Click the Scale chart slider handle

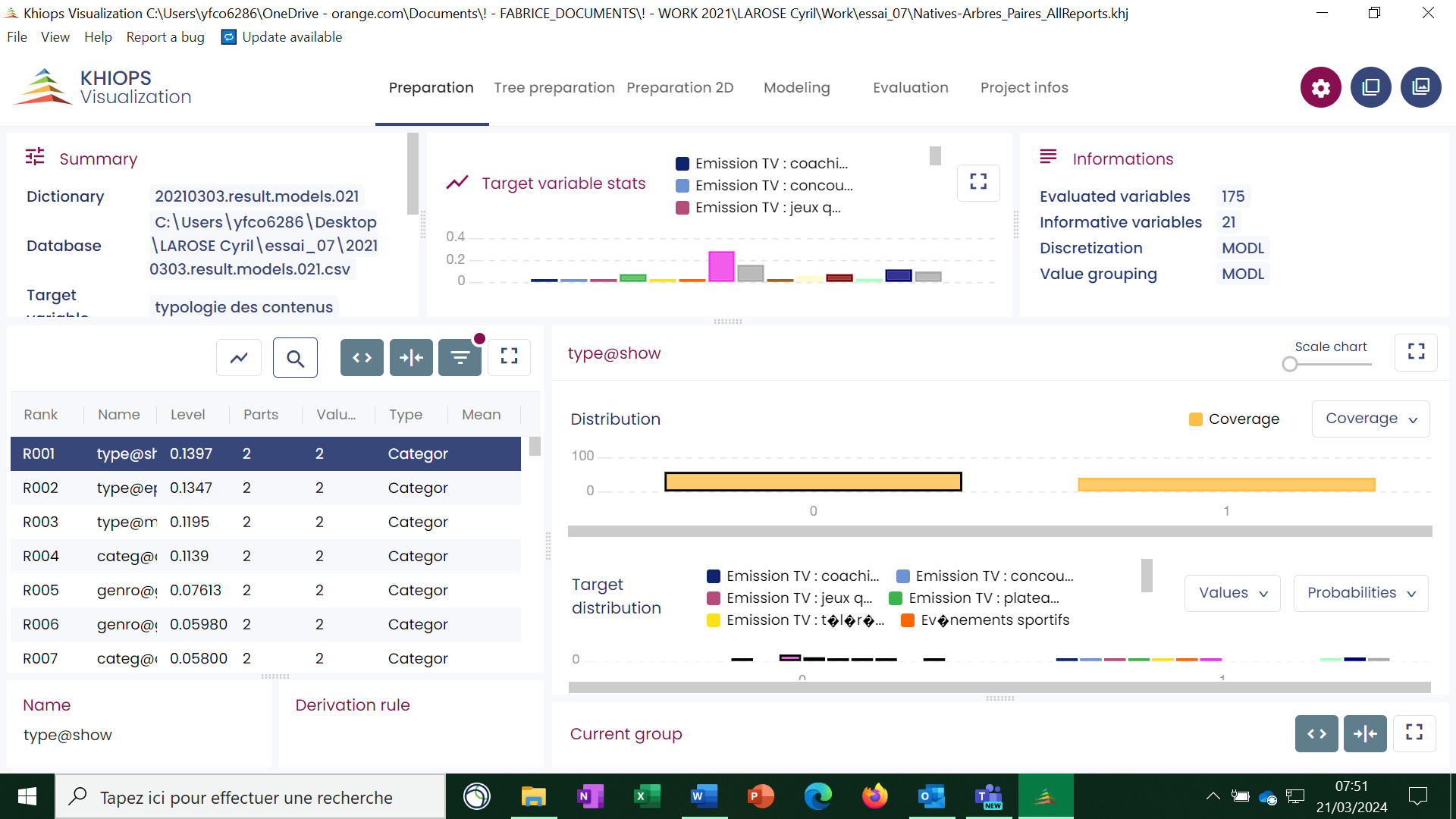[1289, 365]
